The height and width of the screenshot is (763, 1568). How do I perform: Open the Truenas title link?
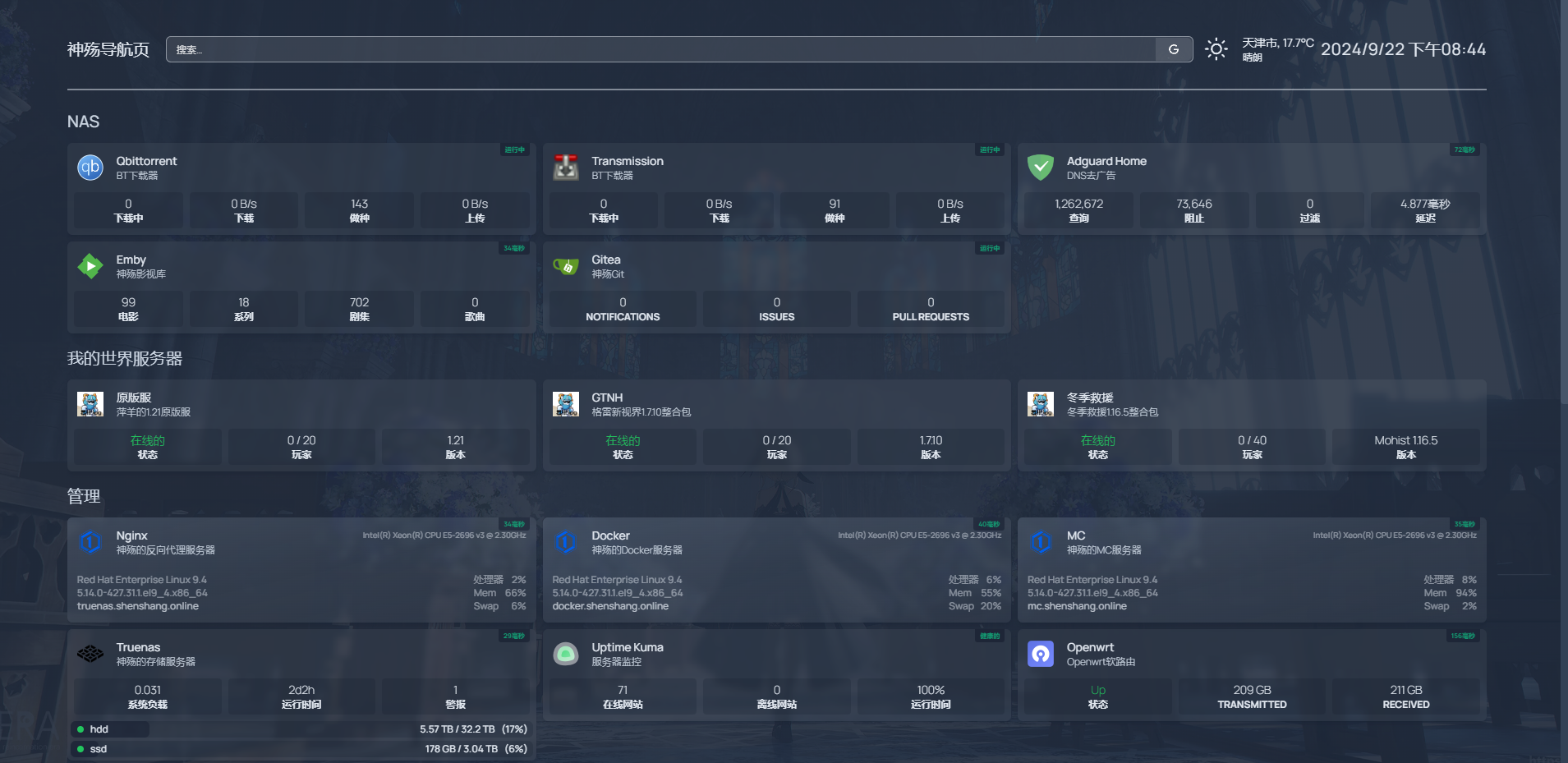[x=138, y=647]
